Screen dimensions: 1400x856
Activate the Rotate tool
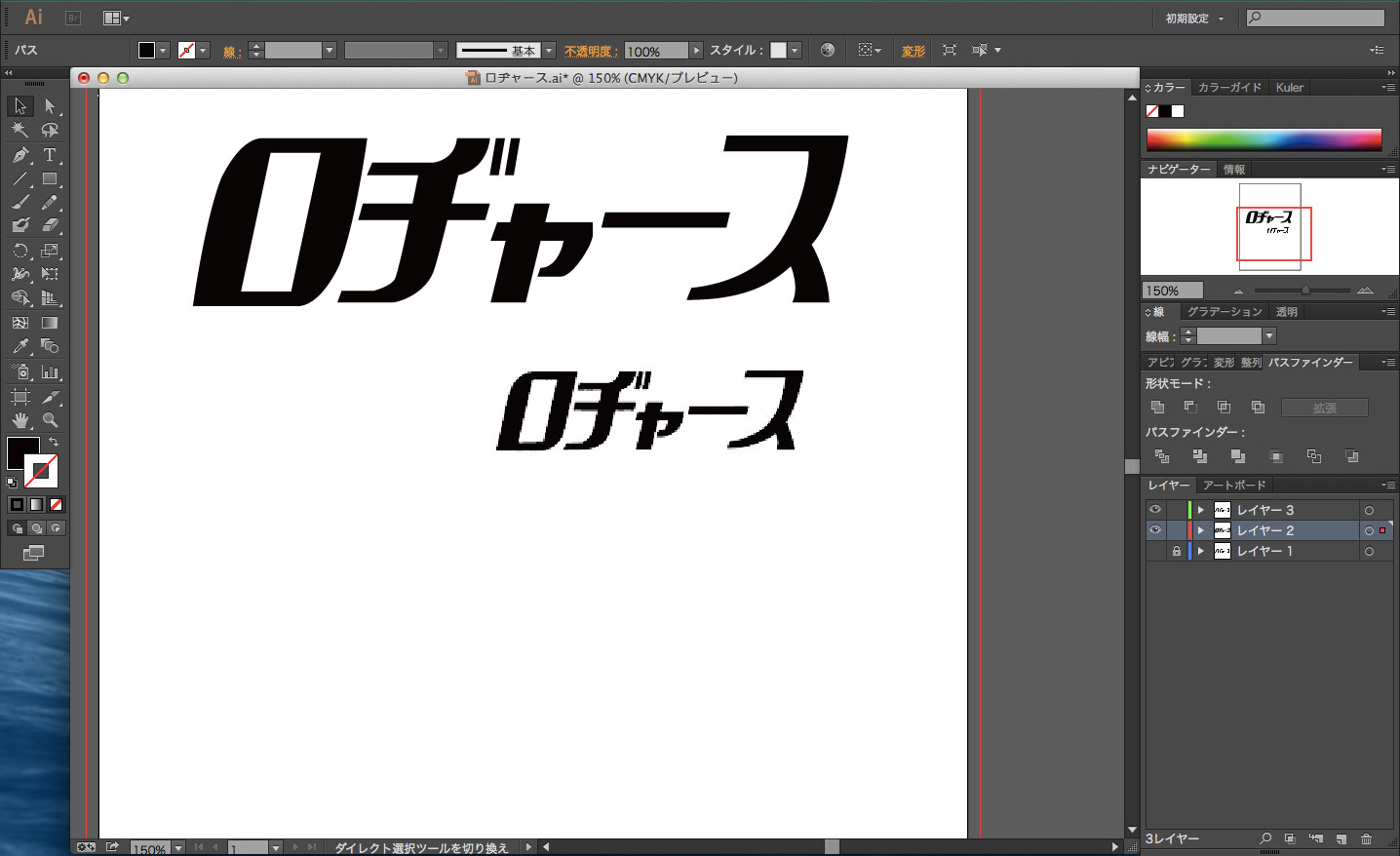tap(20, 251)
